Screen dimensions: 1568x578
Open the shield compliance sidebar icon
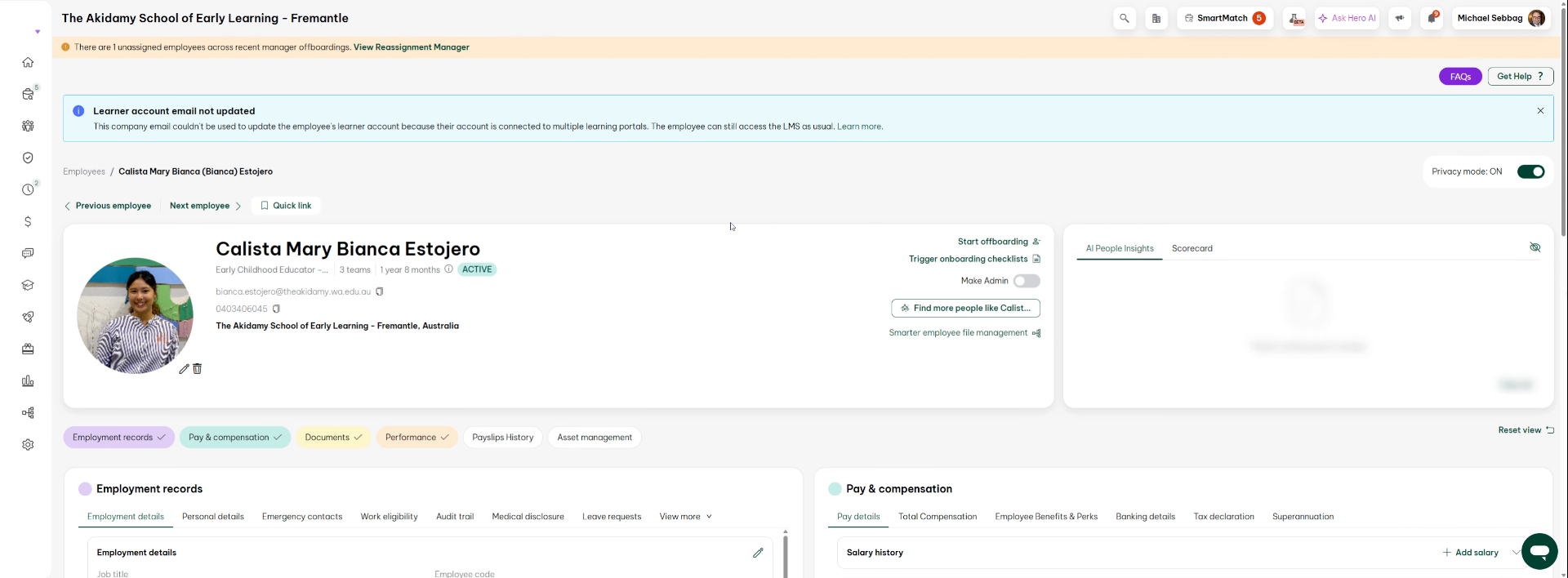click(x=28, y=158)
